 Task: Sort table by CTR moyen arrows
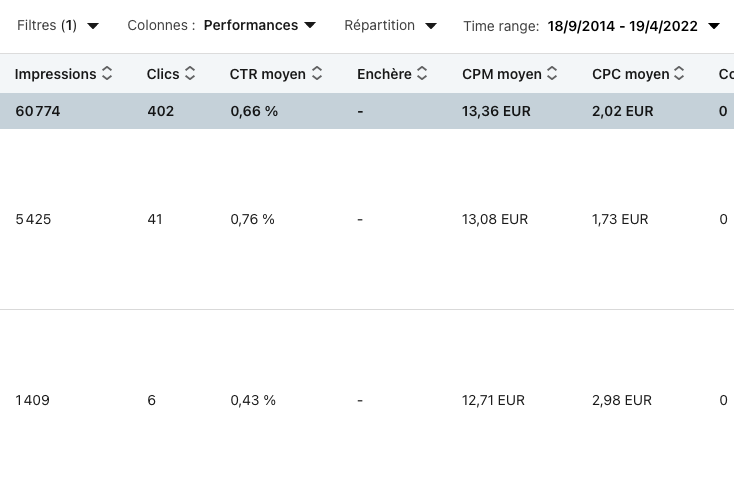(317, 74)
